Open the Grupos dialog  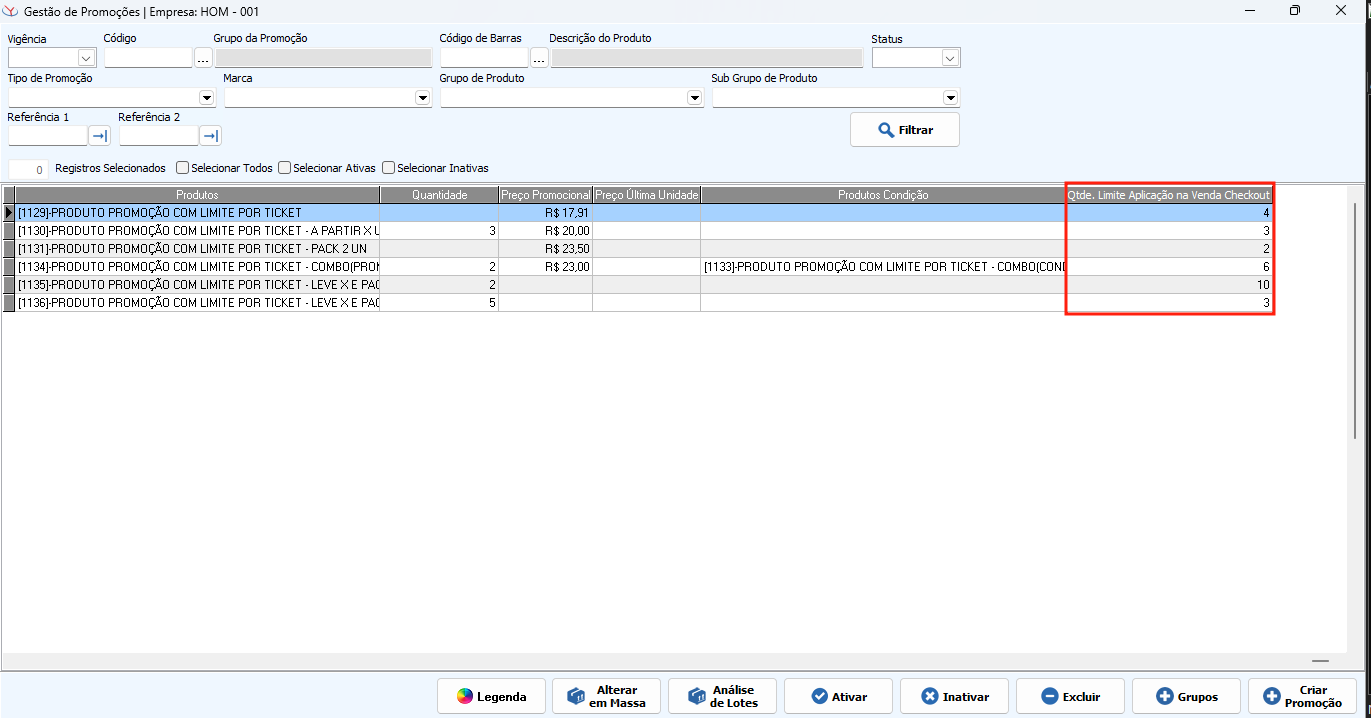[1186, 696]
